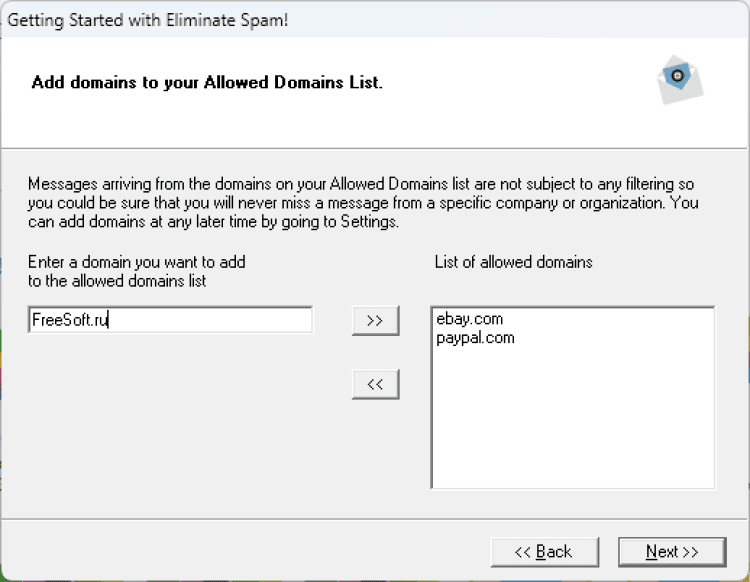Click the FreeSoft.ru text in the domain field
Viewport: 750px width, 582px height.
pos(69,320)
